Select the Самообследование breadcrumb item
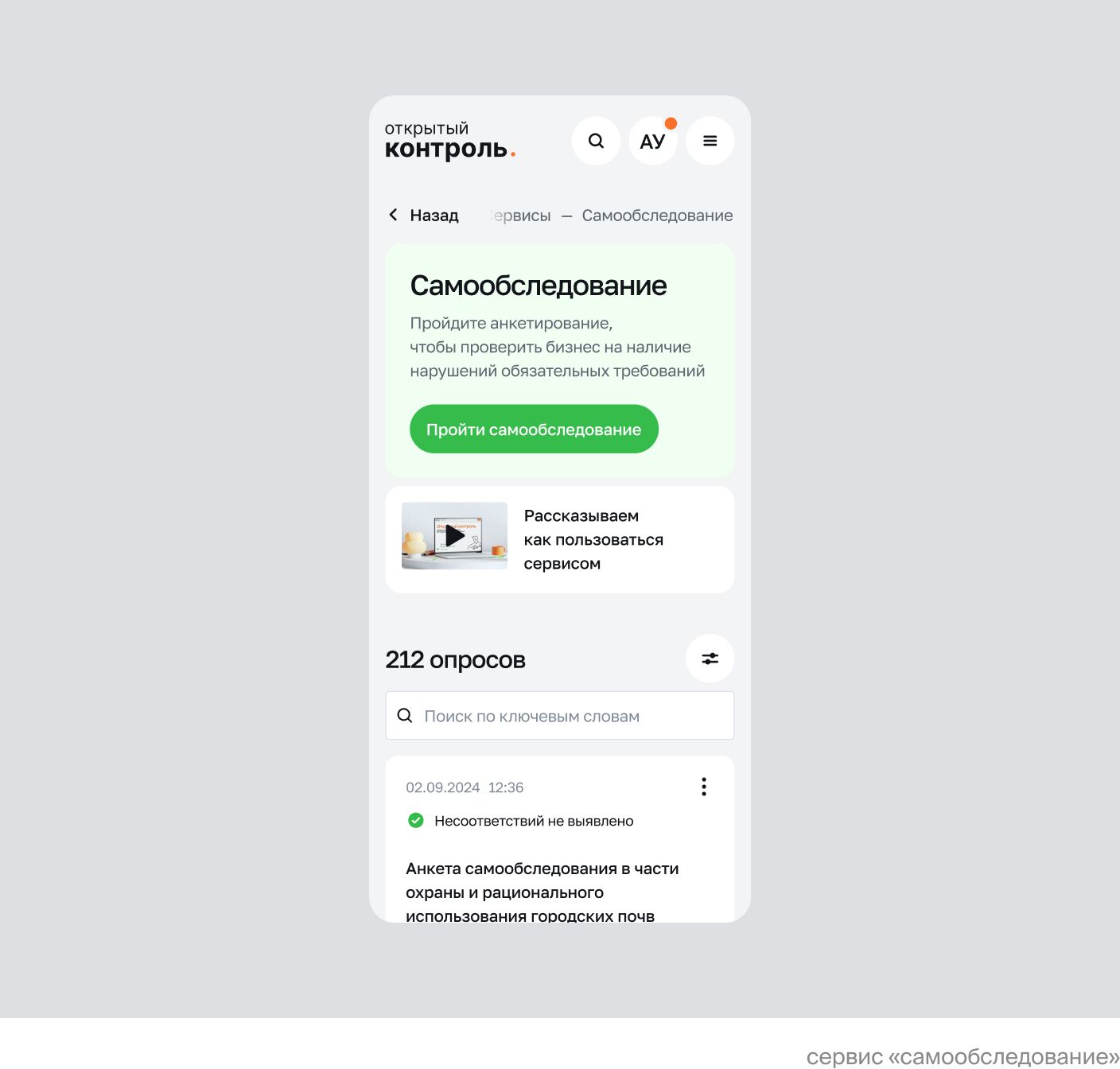This screenshot has height=1069, width=1120. tap(657, 216)
